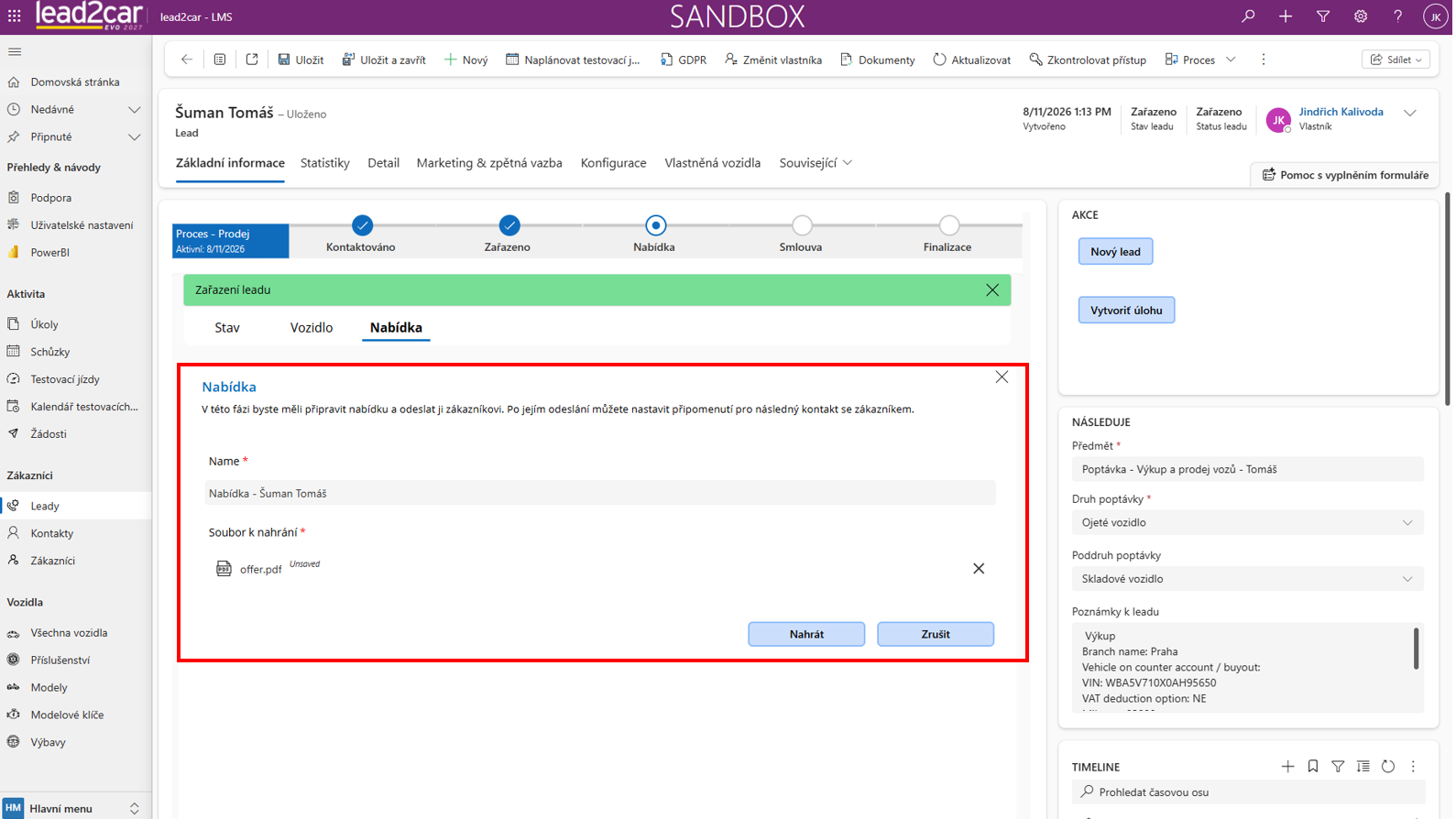The width and height of the screenshot is (1456, 819).
Task: Open the app launcher waffle icon
Action: 14,16
